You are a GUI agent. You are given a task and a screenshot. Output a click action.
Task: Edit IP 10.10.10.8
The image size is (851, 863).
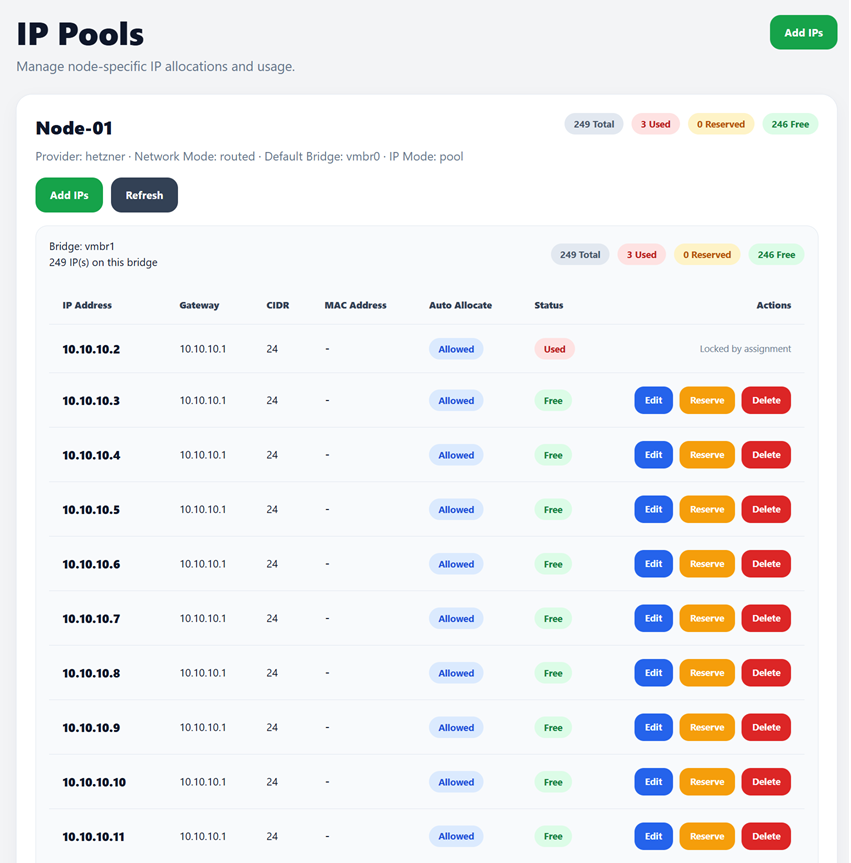click(653, 673)
